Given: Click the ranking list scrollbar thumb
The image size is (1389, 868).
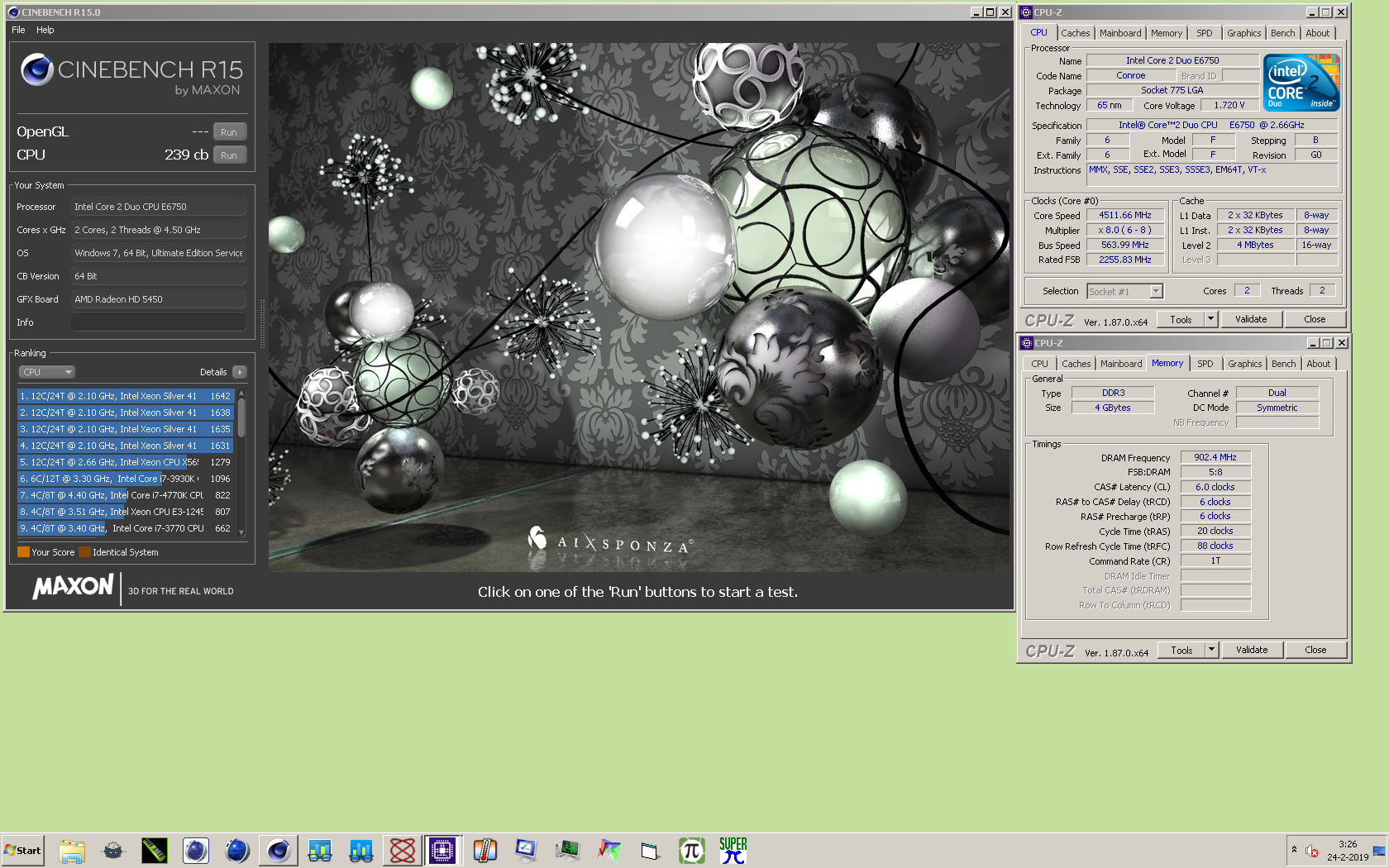Looking at the screenshot, I should [241, 417].
